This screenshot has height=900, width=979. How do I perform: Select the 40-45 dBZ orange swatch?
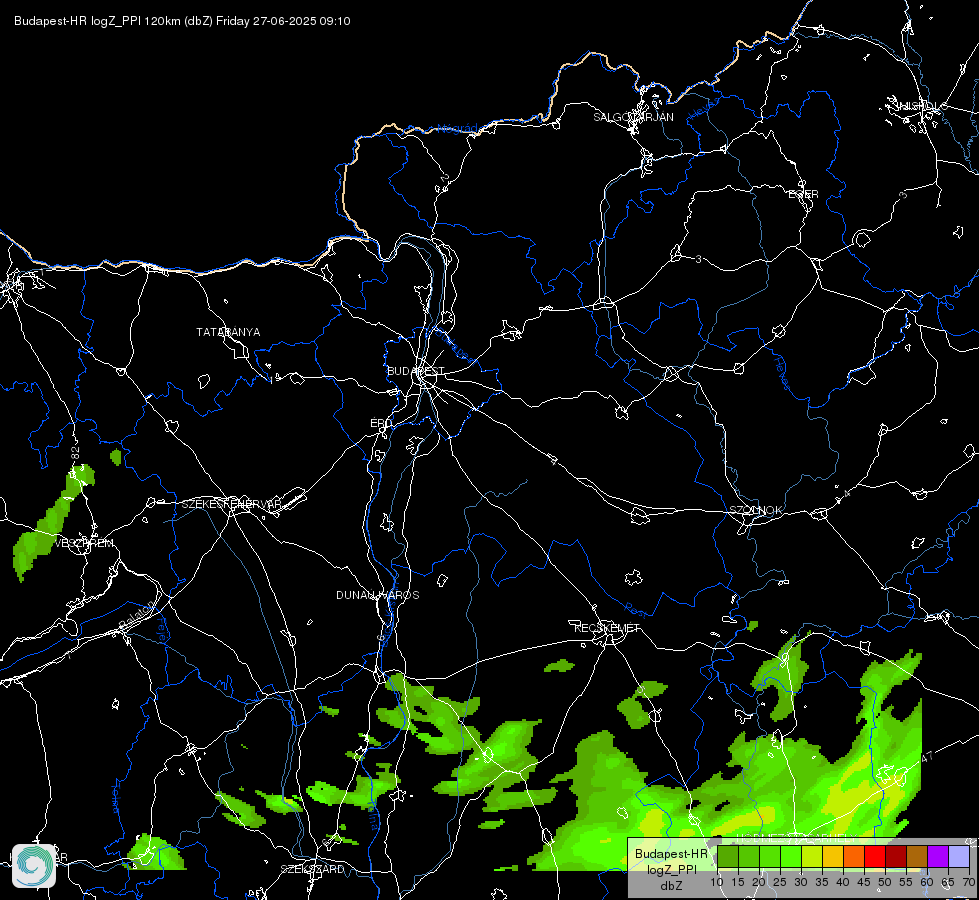pyautogui.click(x=854, y=857)
